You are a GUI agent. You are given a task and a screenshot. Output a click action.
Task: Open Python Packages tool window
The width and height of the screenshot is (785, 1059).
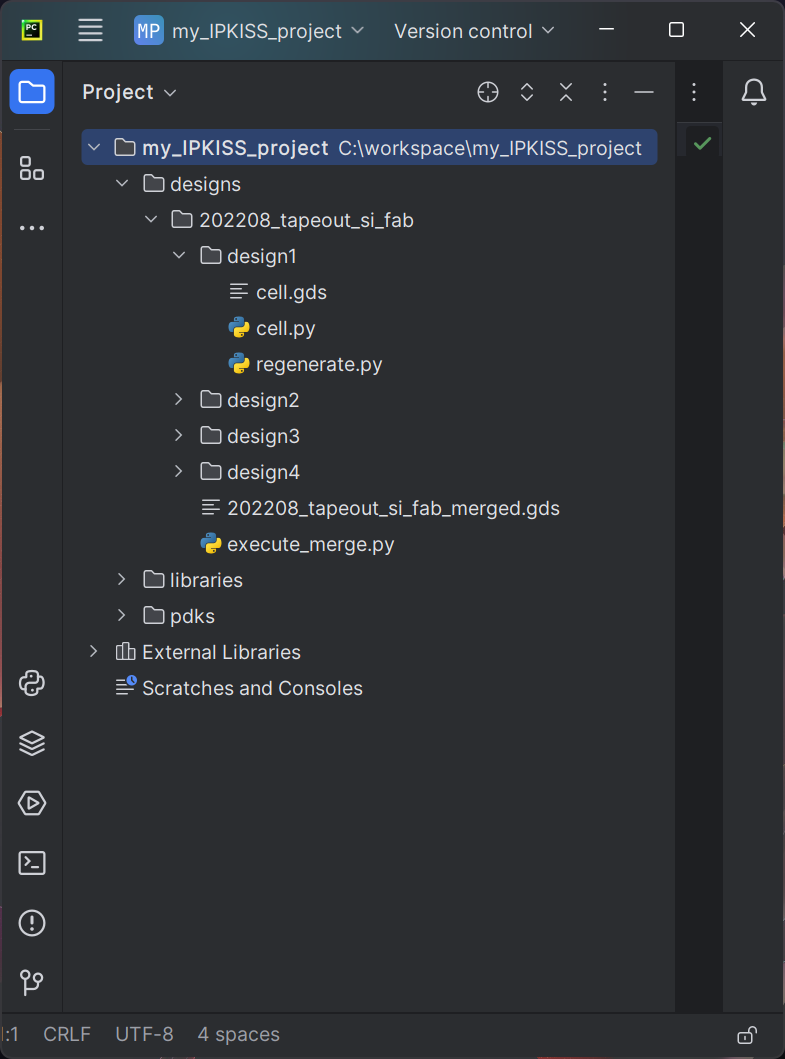coord(32,743)
